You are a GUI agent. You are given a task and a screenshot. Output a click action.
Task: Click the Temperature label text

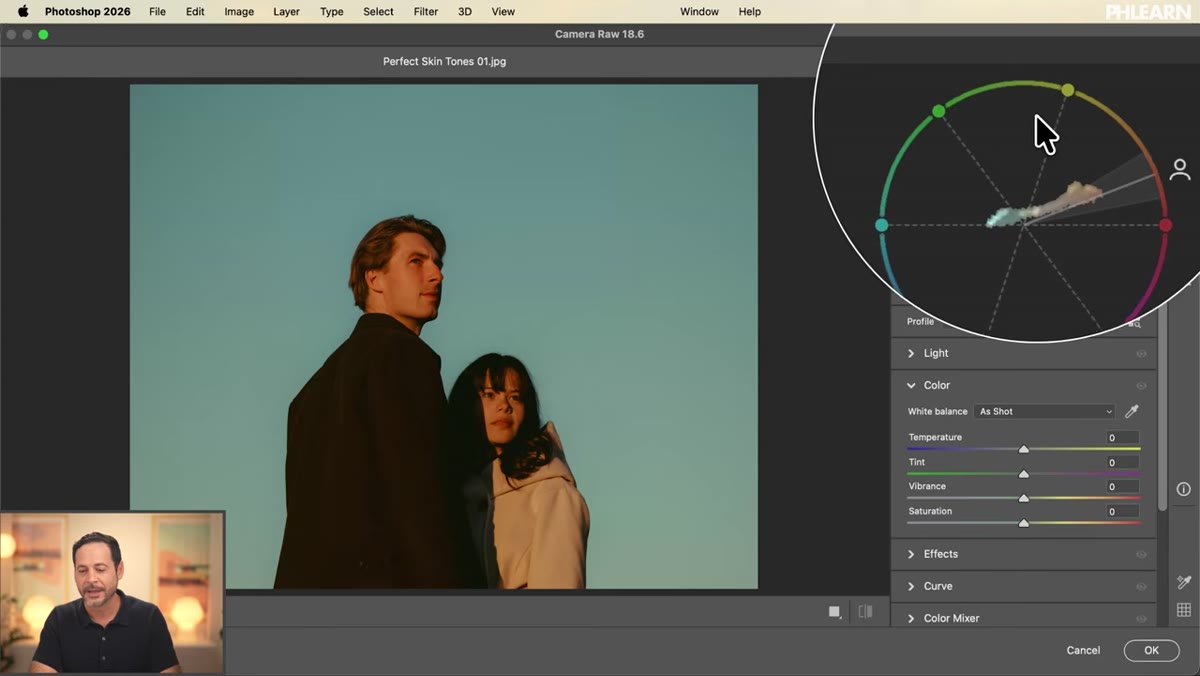935,437
